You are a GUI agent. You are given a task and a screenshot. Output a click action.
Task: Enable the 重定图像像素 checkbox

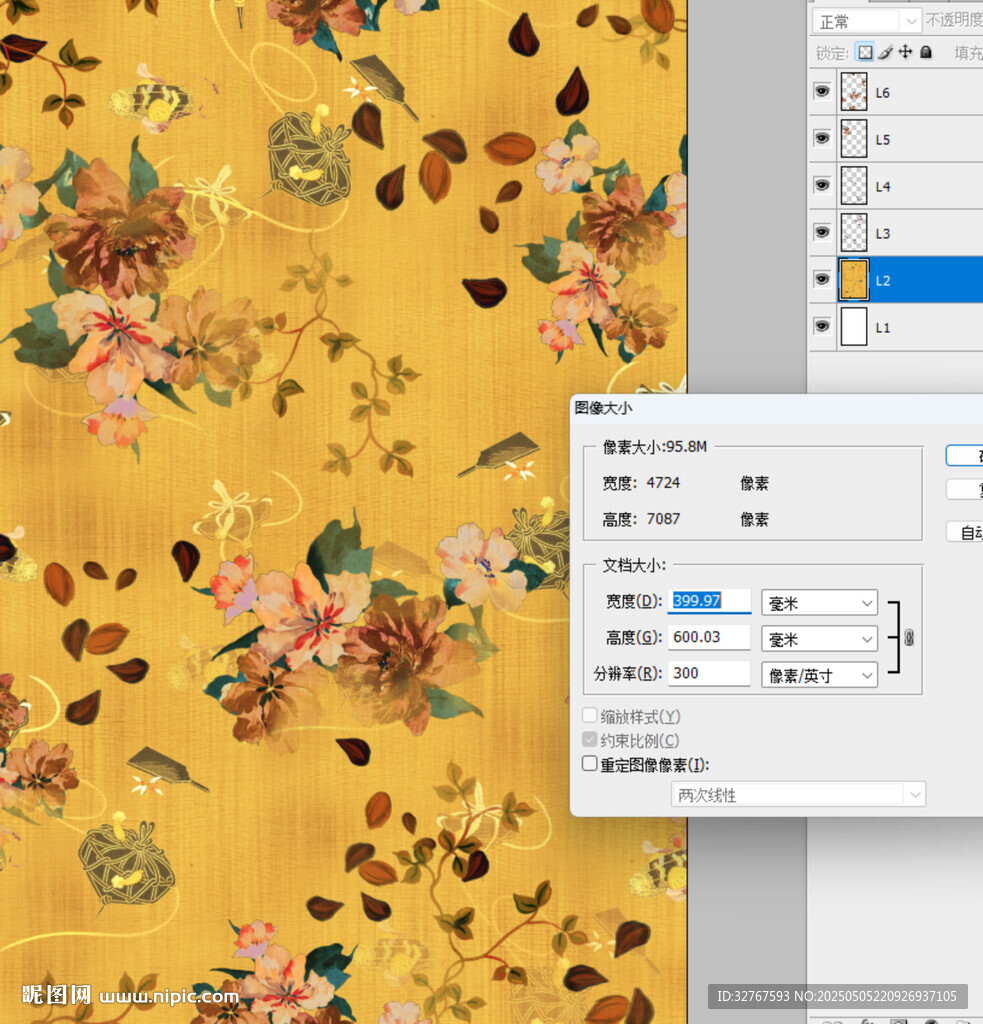tap(589, 763)
